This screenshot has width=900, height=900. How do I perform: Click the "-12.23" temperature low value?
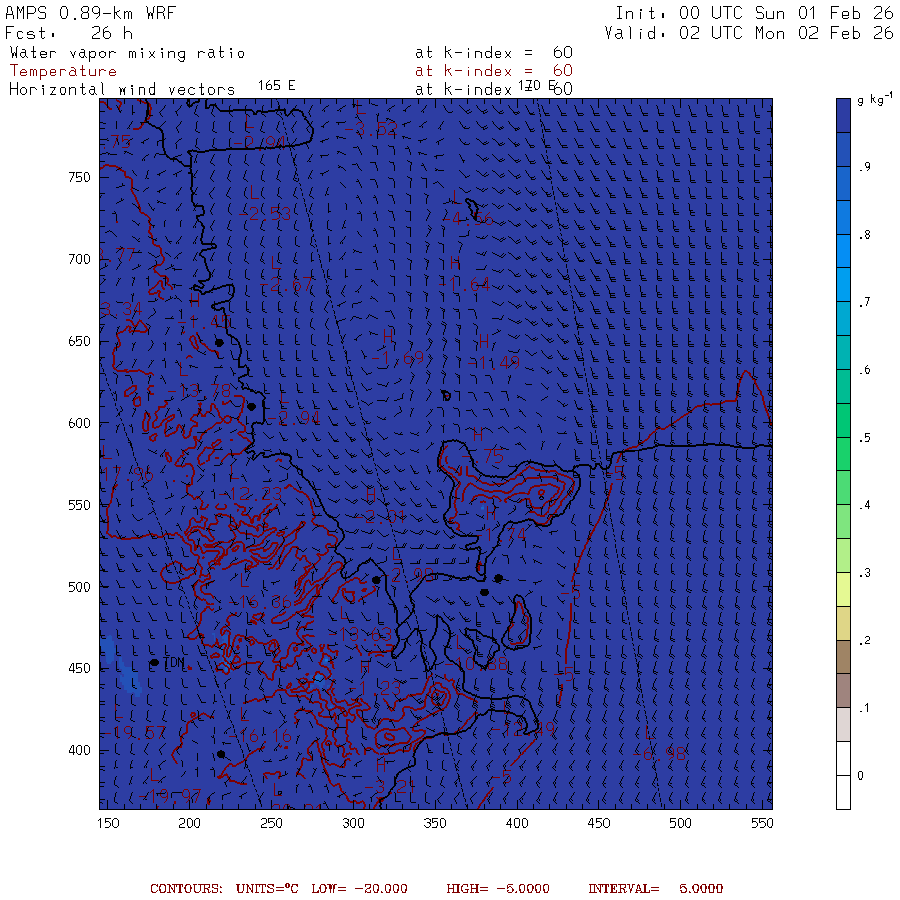250,494
